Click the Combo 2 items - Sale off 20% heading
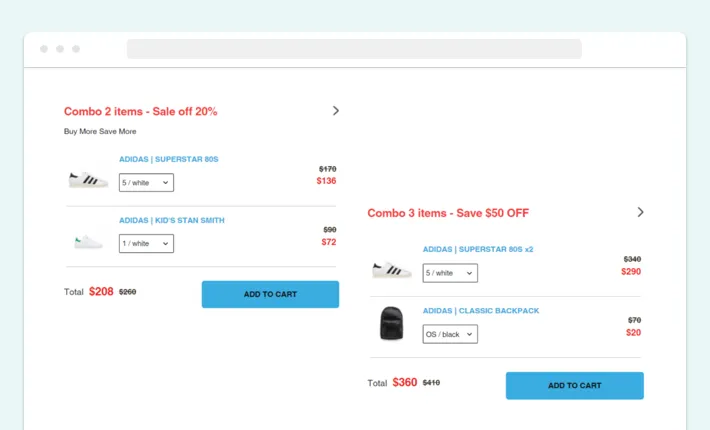 [140, 111]
